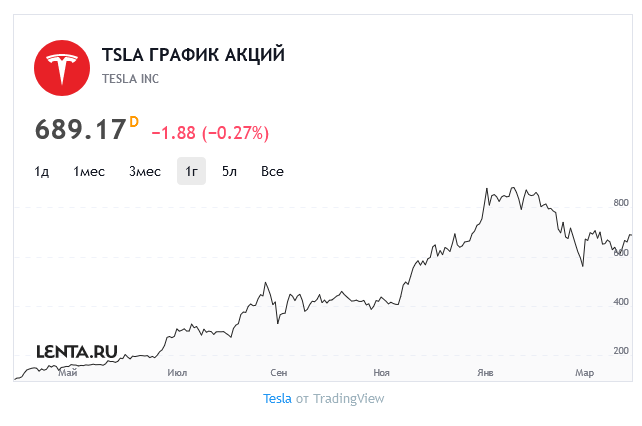The image size is (642, 426).
Task: Choose the selected 1г range tab
Action: (x=191, y=171)
